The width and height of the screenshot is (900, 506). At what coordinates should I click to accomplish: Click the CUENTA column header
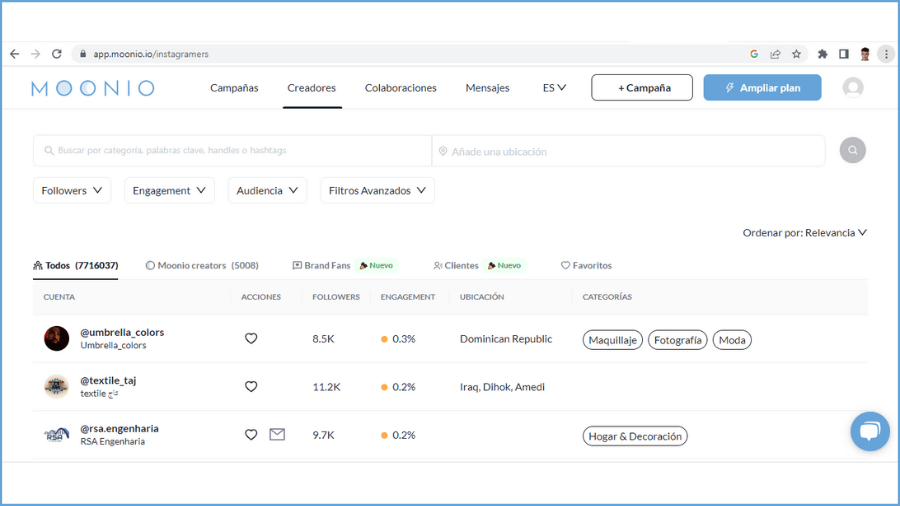59,297
